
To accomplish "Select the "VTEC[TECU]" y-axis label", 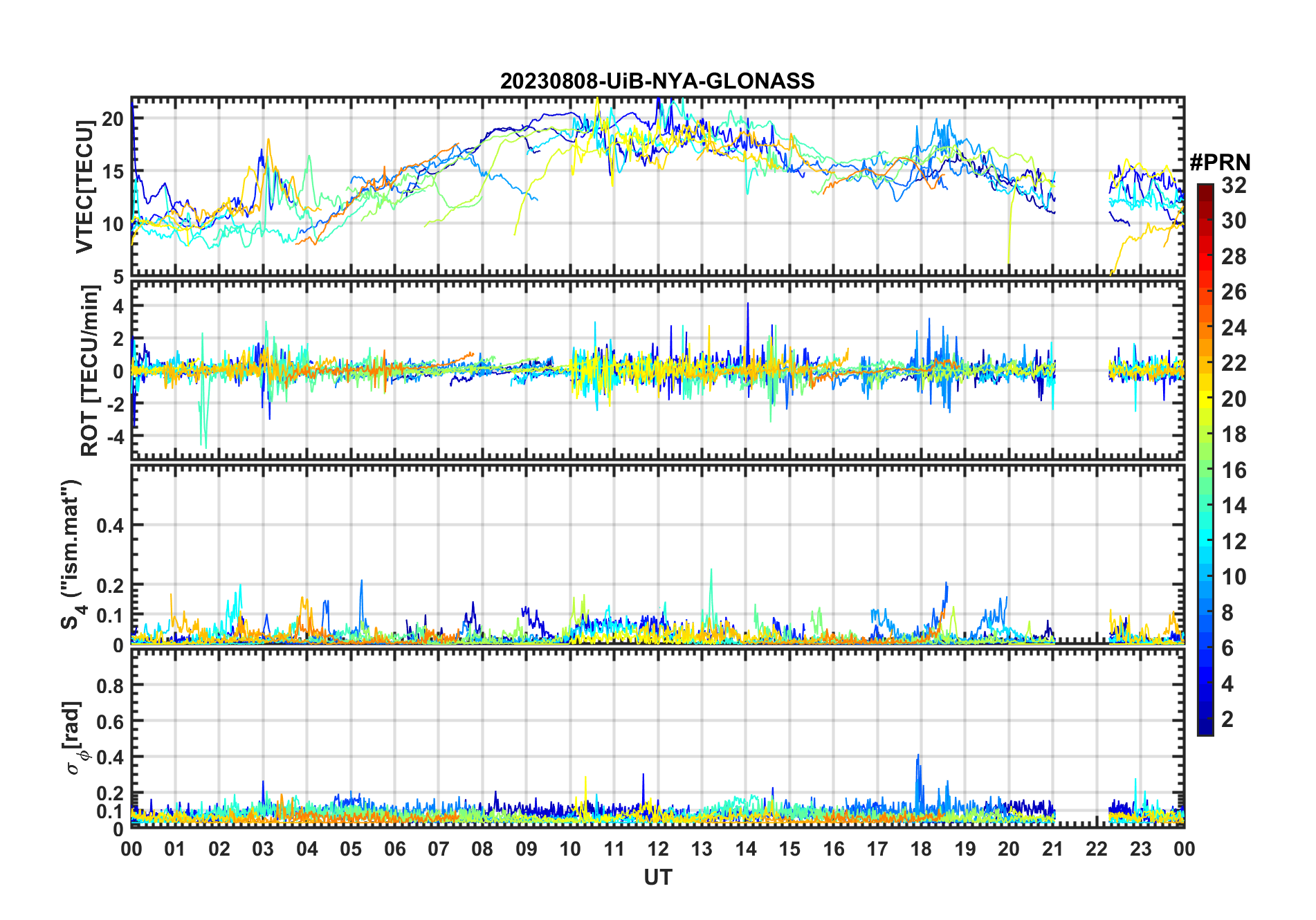I will click(x=84, y=187).
